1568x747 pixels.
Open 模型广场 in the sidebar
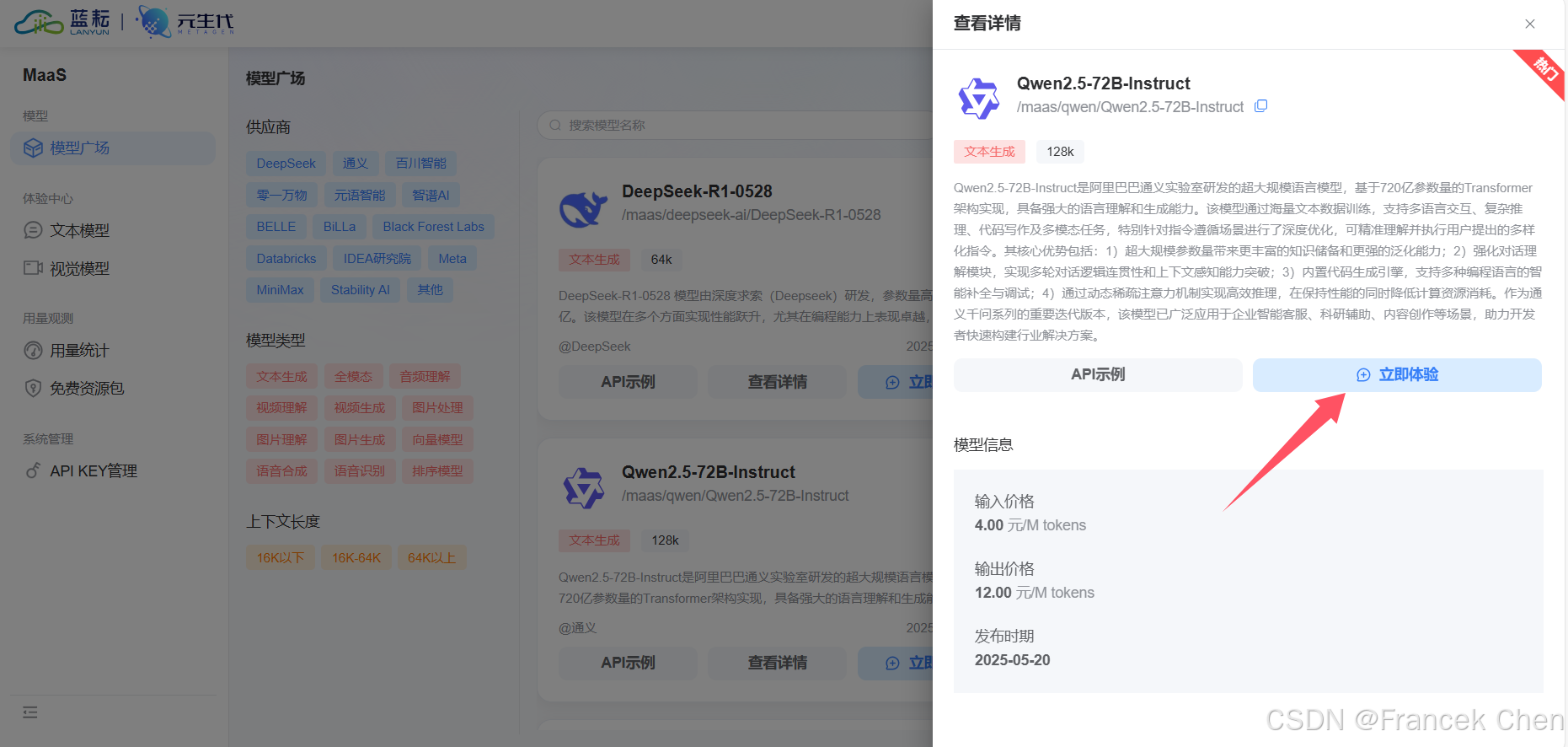(x=113, y=148)
